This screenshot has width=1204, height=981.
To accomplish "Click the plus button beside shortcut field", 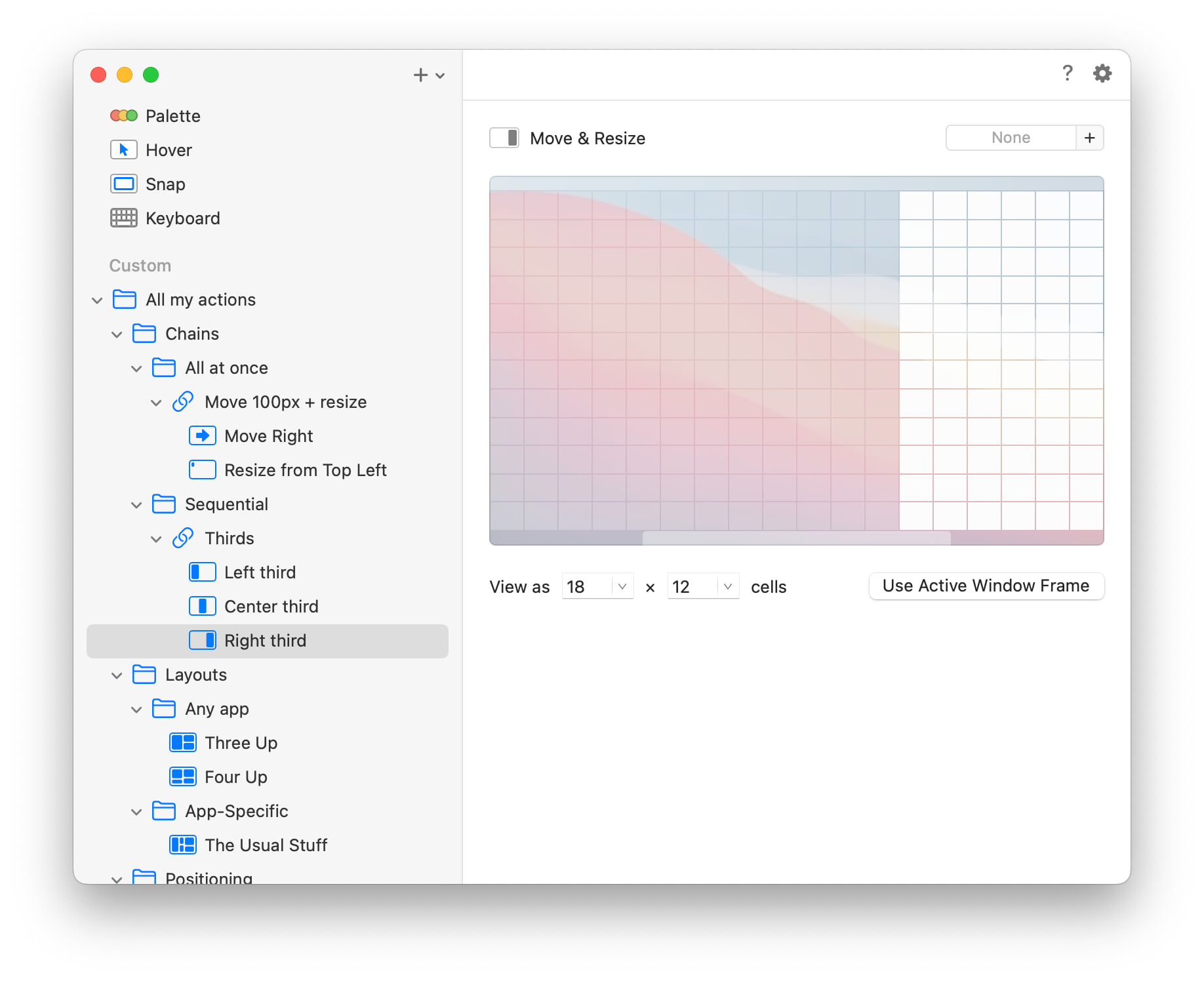I will tap(1089, 138).
